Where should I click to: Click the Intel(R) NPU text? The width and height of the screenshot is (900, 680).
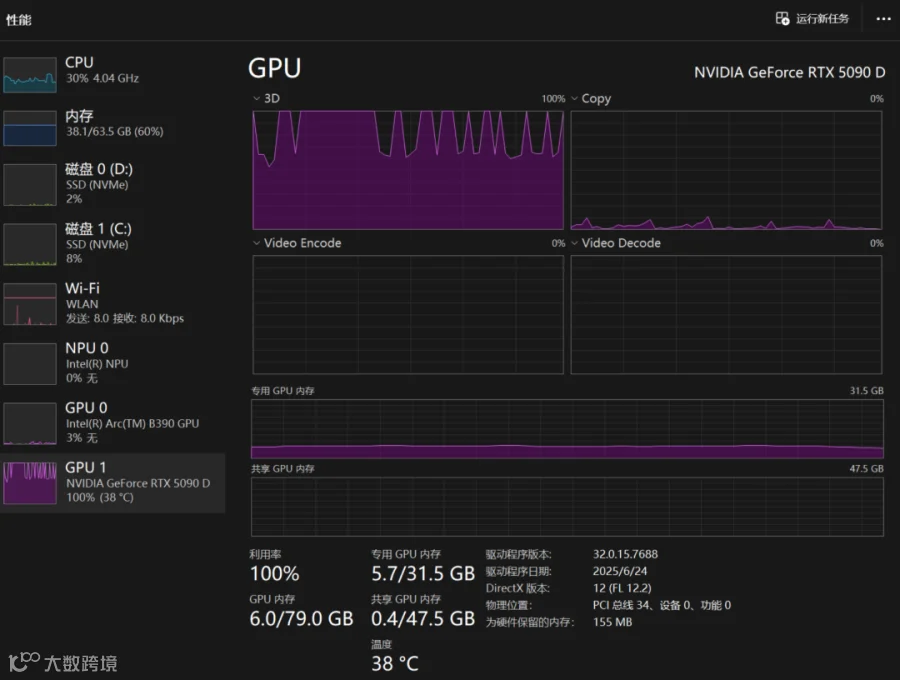click(96, 364)
